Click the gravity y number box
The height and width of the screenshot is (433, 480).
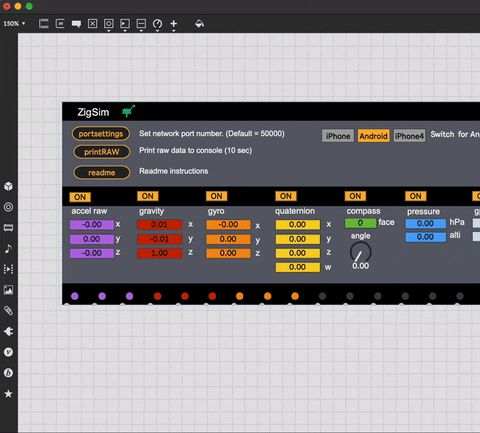[x=160, y=239]
